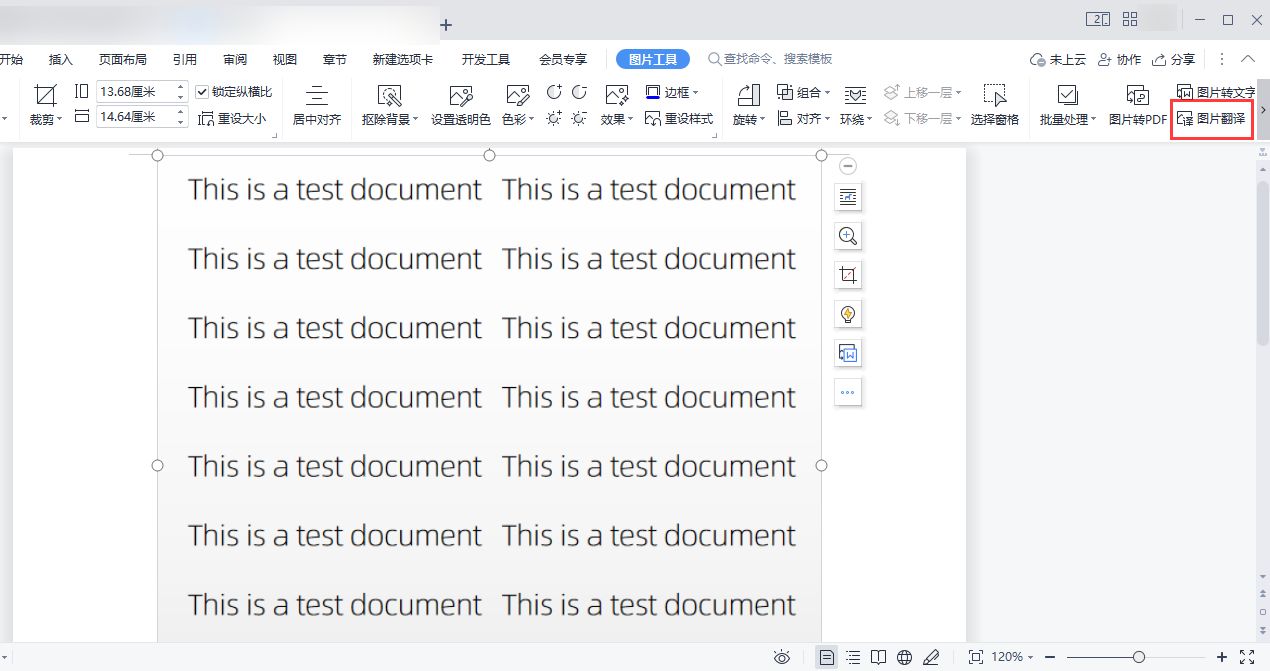The height and width of the screenshot is (671, 1270).
Task: Click the decrease brightness icon
Action: (x=579, y=119)
